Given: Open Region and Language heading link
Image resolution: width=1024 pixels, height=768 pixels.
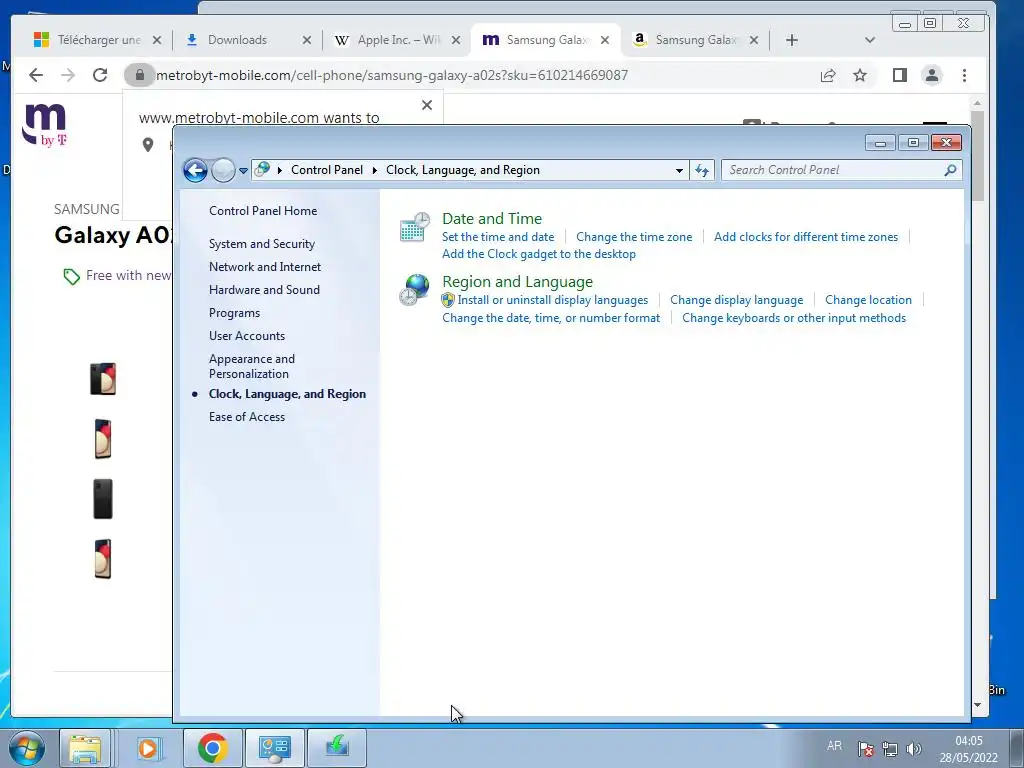Looking at the screenshot, I should (x=517, y=281).
